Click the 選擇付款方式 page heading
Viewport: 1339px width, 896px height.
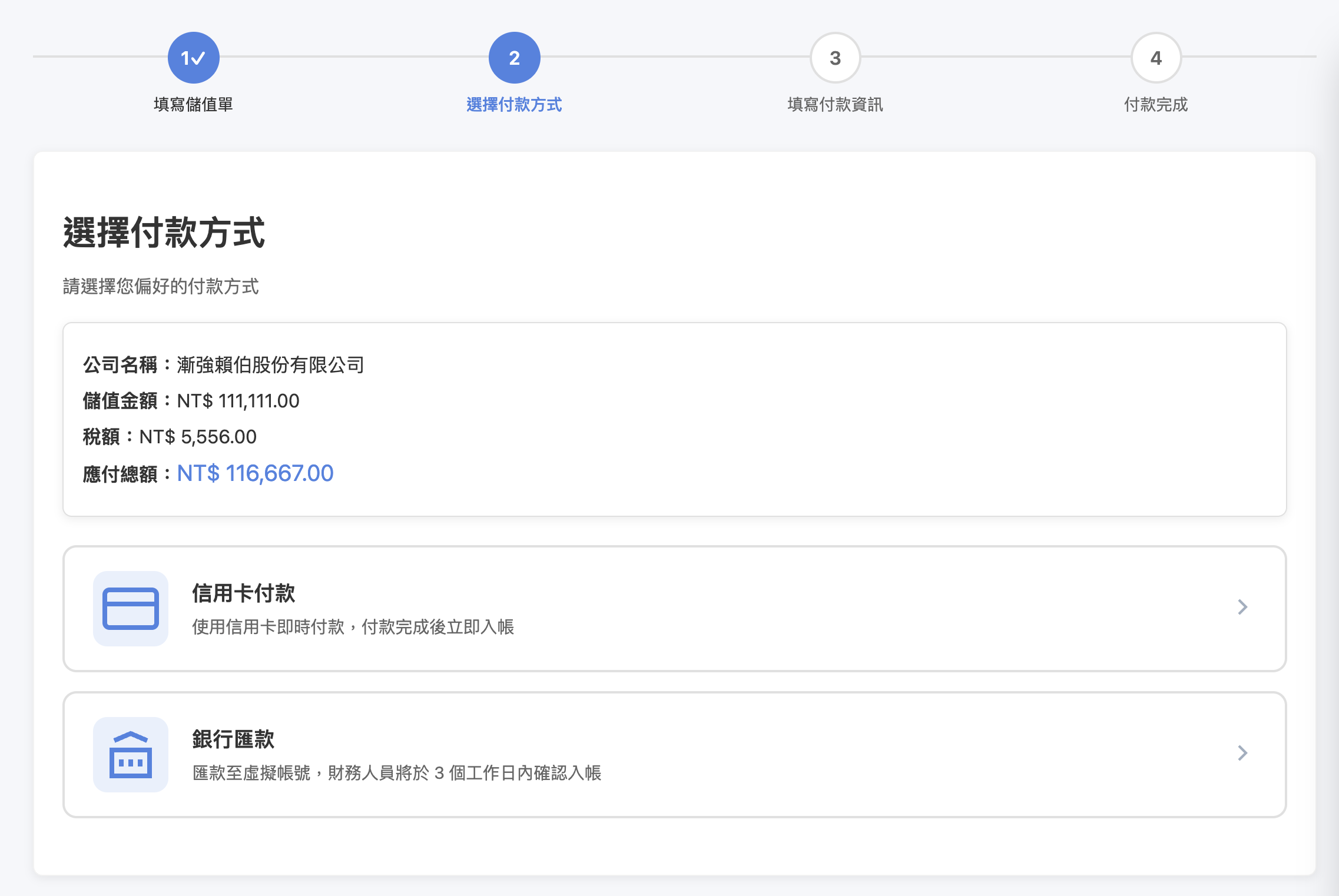click(164, 232)
